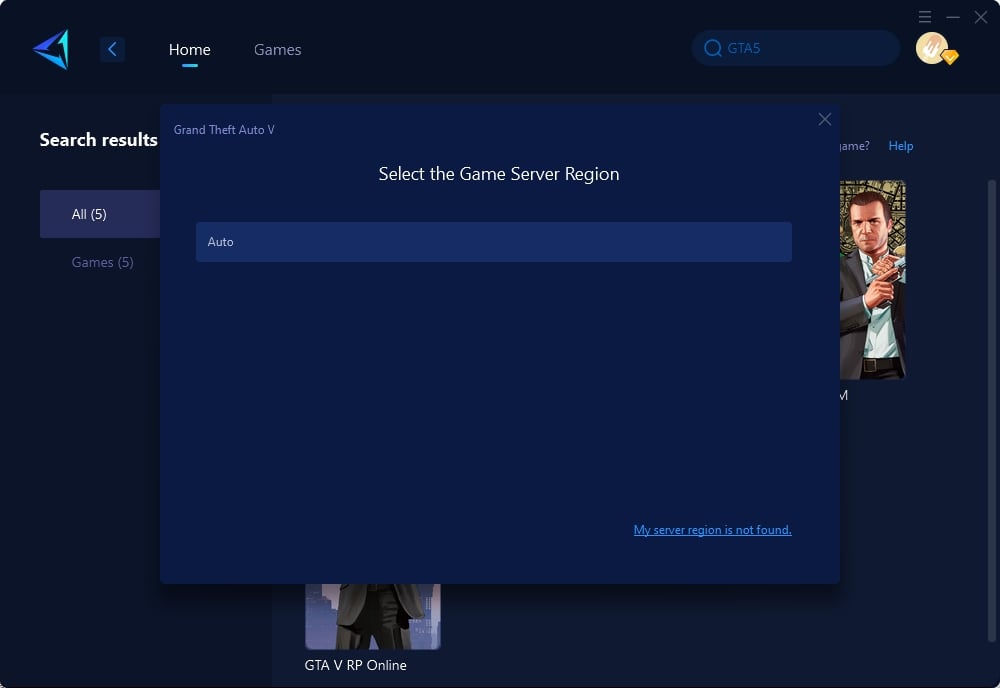Open the Games tab
The height and width of the screenshot is (688, 1000).
pos(277,49)
